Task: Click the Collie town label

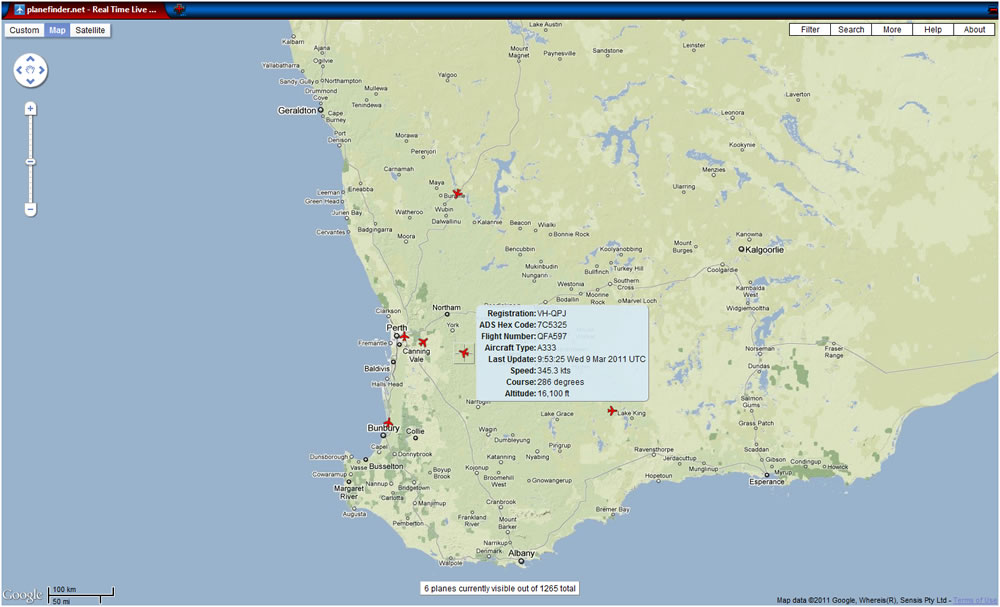Action: [415, 432]
